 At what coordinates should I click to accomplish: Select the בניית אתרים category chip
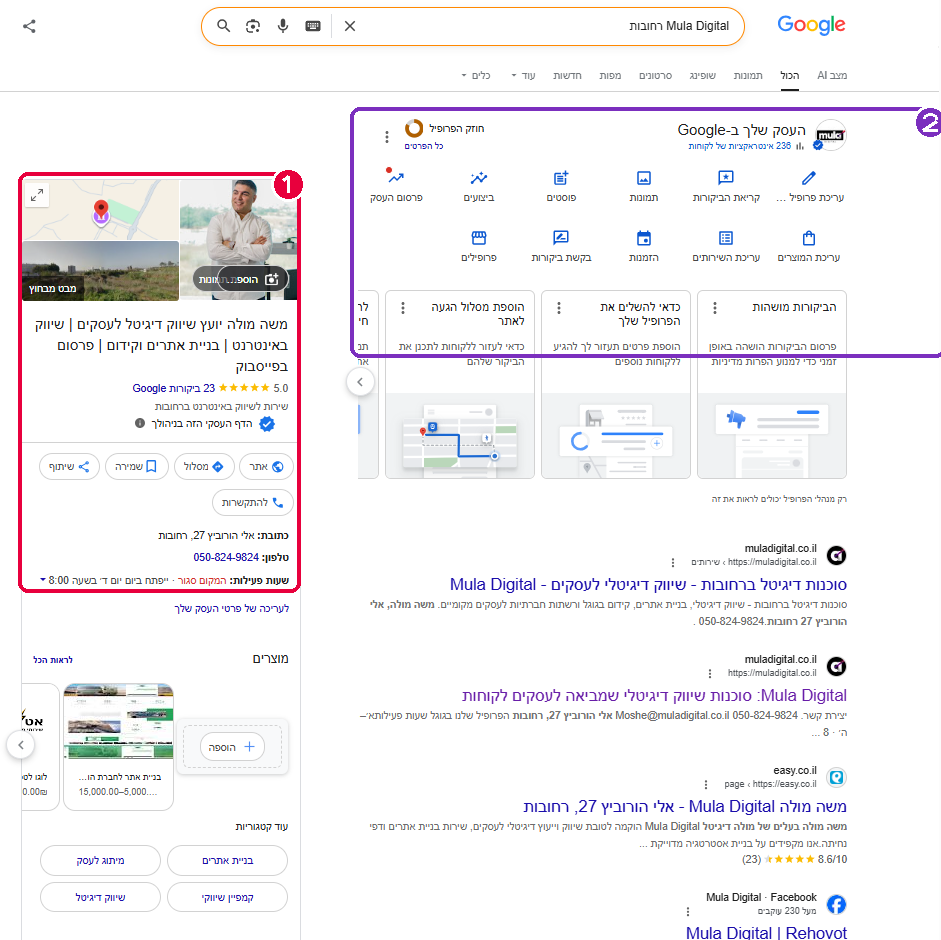[227, 860]
